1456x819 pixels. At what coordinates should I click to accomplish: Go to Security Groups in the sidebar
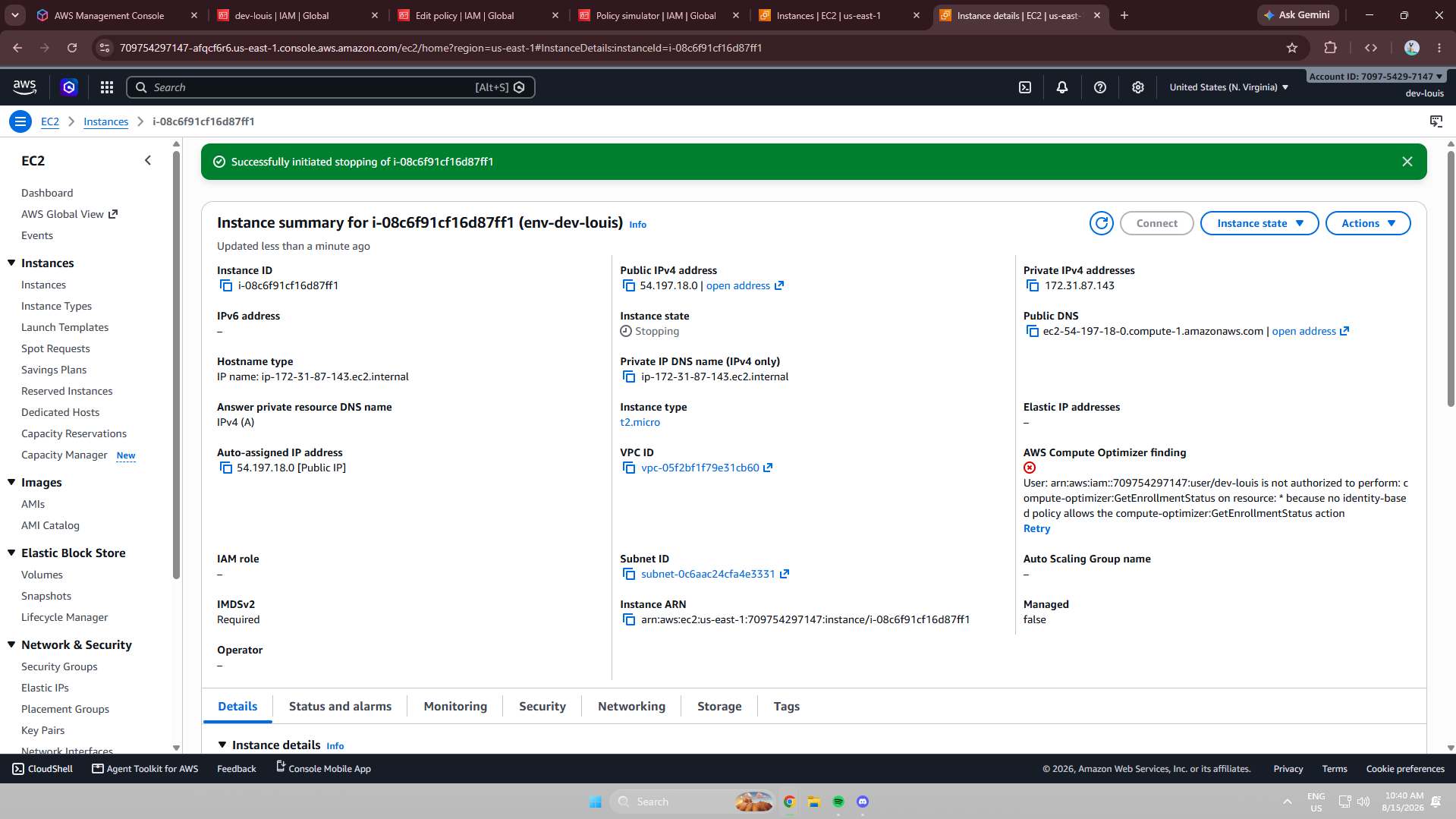(x=59, y=667)
